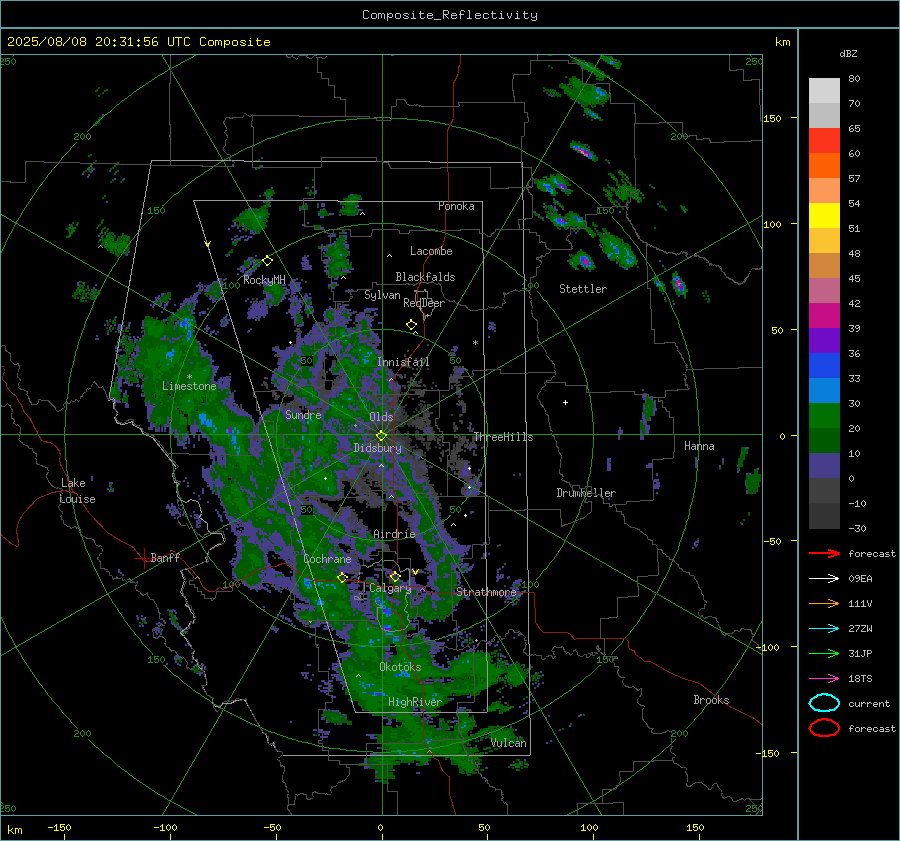Screen dimensions: 900x841
Task: Click the red forecast ellipse legend icon
Action: click(824, 728)
